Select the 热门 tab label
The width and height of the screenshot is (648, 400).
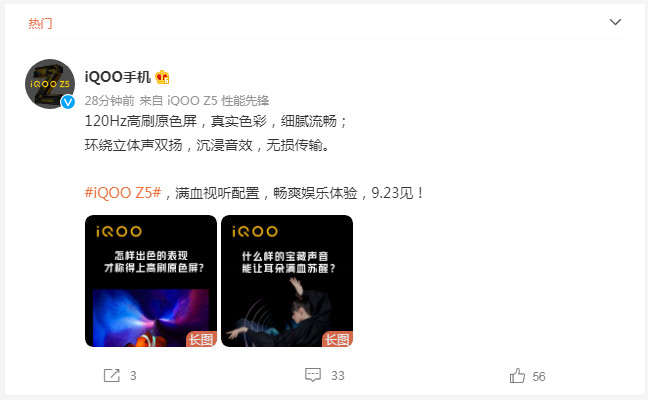[40, 23]
